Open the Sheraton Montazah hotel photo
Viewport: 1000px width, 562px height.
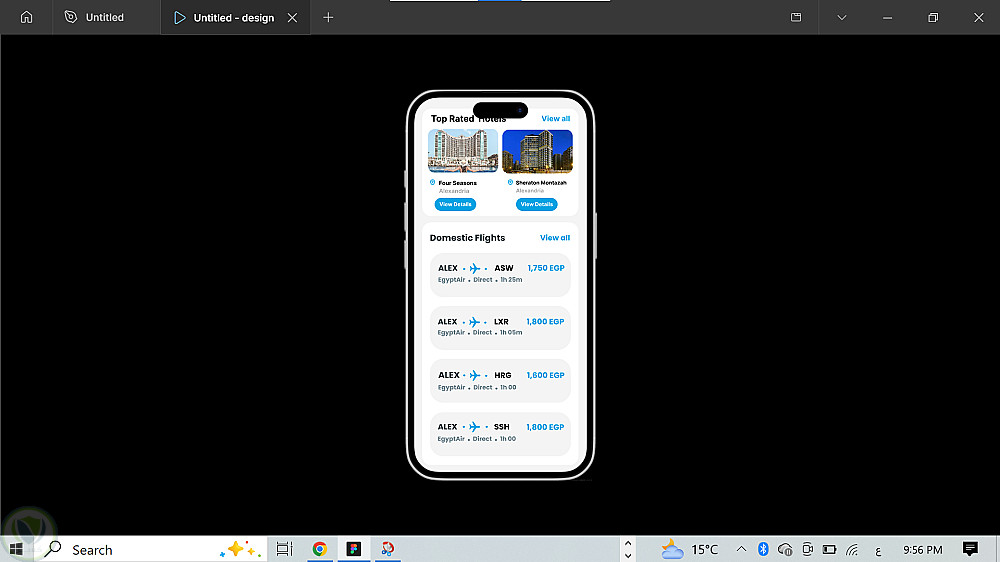tap(538, 151)
